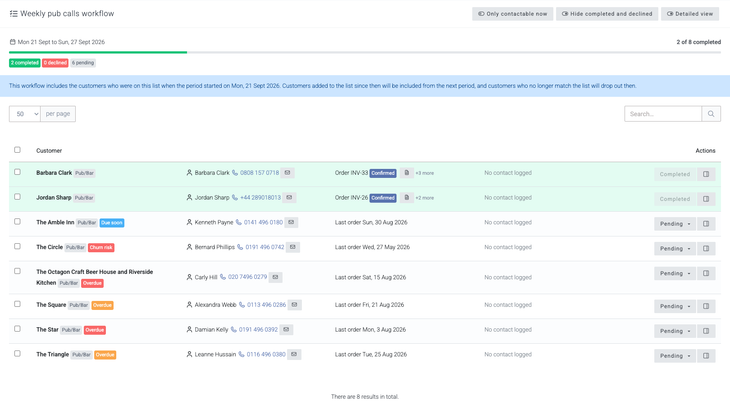Image resolution: width=730 pixels, height=409 pixels.
Task: Open The Star customer link
Action: click(47, 329)
